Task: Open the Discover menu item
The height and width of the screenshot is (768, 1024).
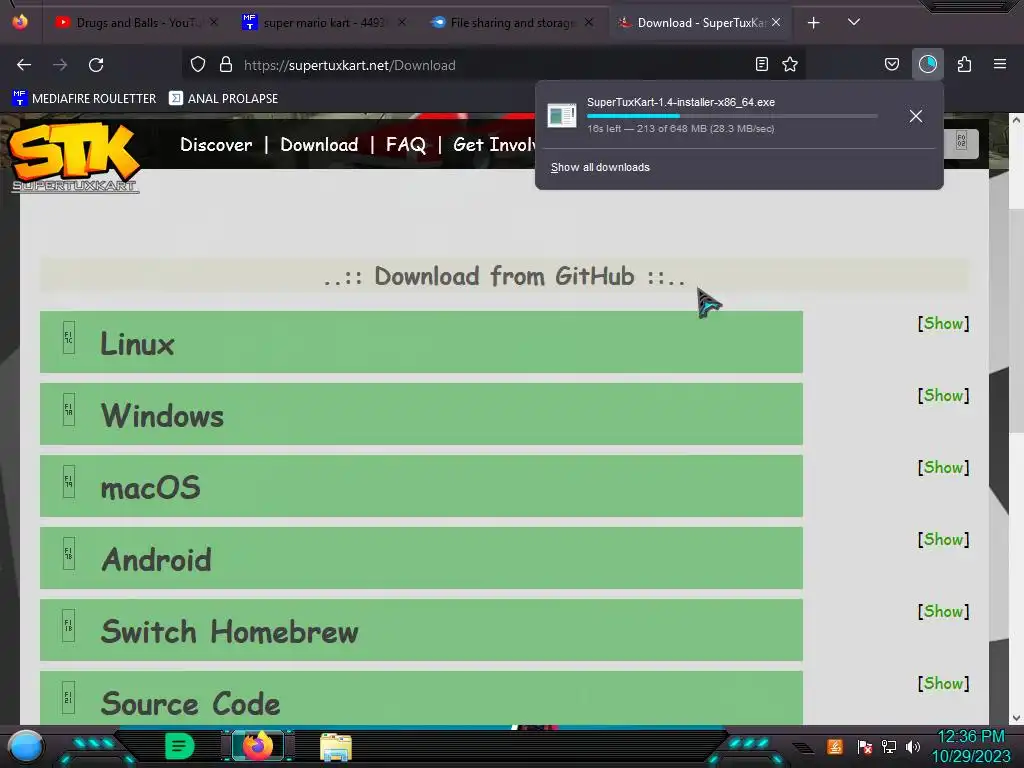Action: coord(216,144)
